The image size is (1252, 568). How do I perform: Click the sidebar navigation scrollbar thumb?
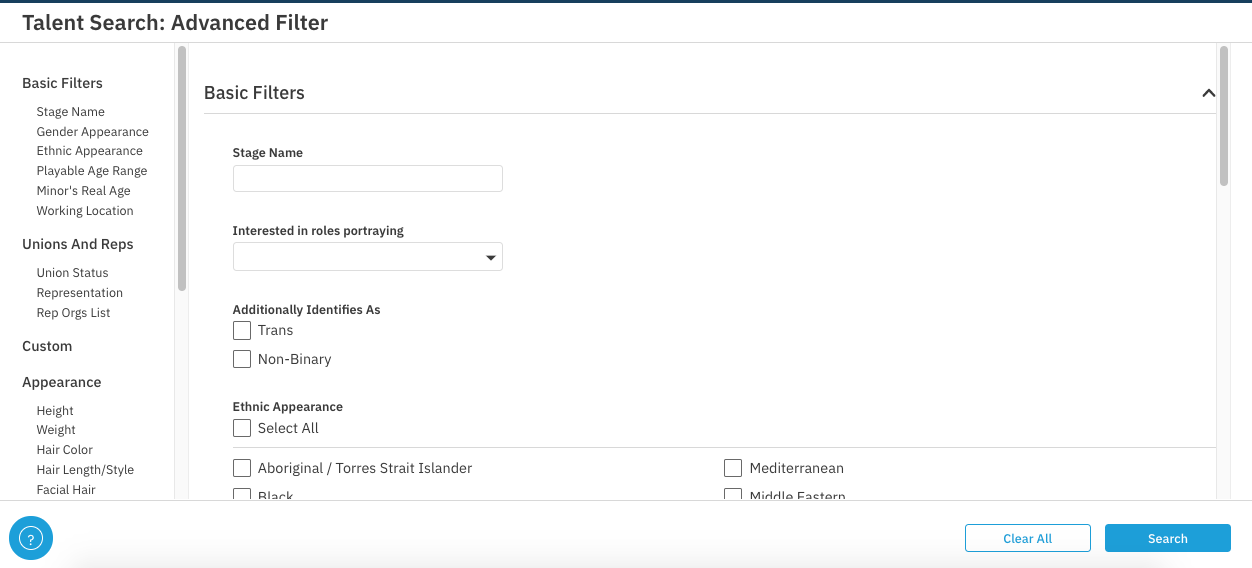(182, 168)
